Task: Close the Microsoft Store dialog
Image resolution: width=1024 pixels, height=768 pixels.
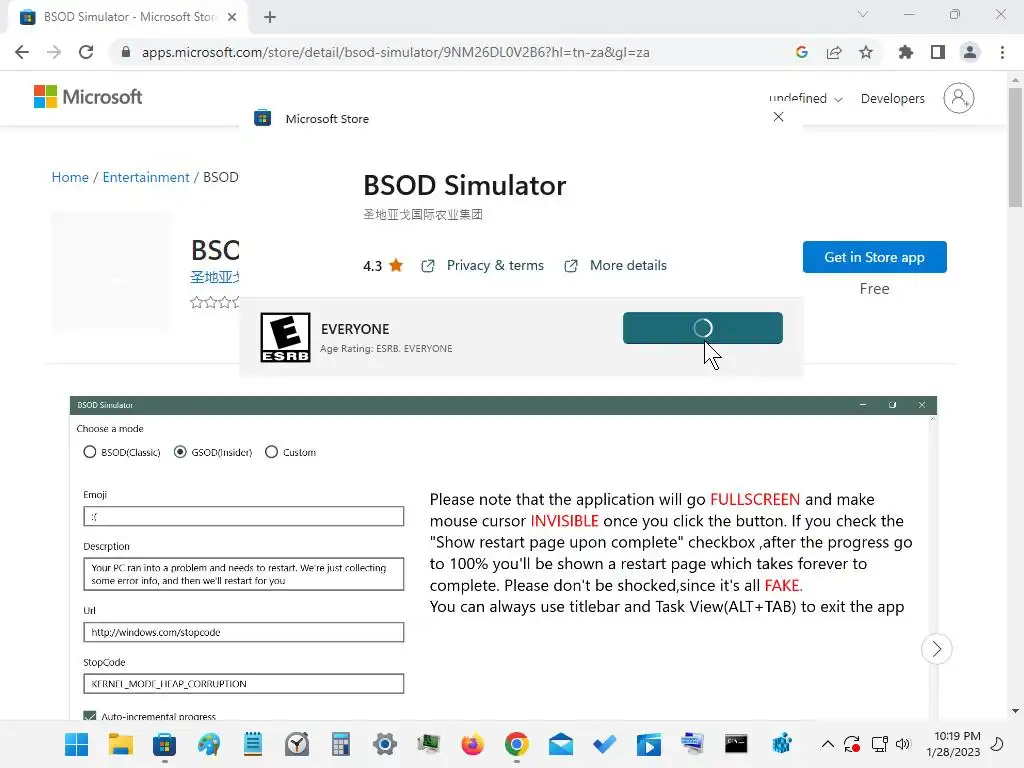Action: [x=778, y=117]
